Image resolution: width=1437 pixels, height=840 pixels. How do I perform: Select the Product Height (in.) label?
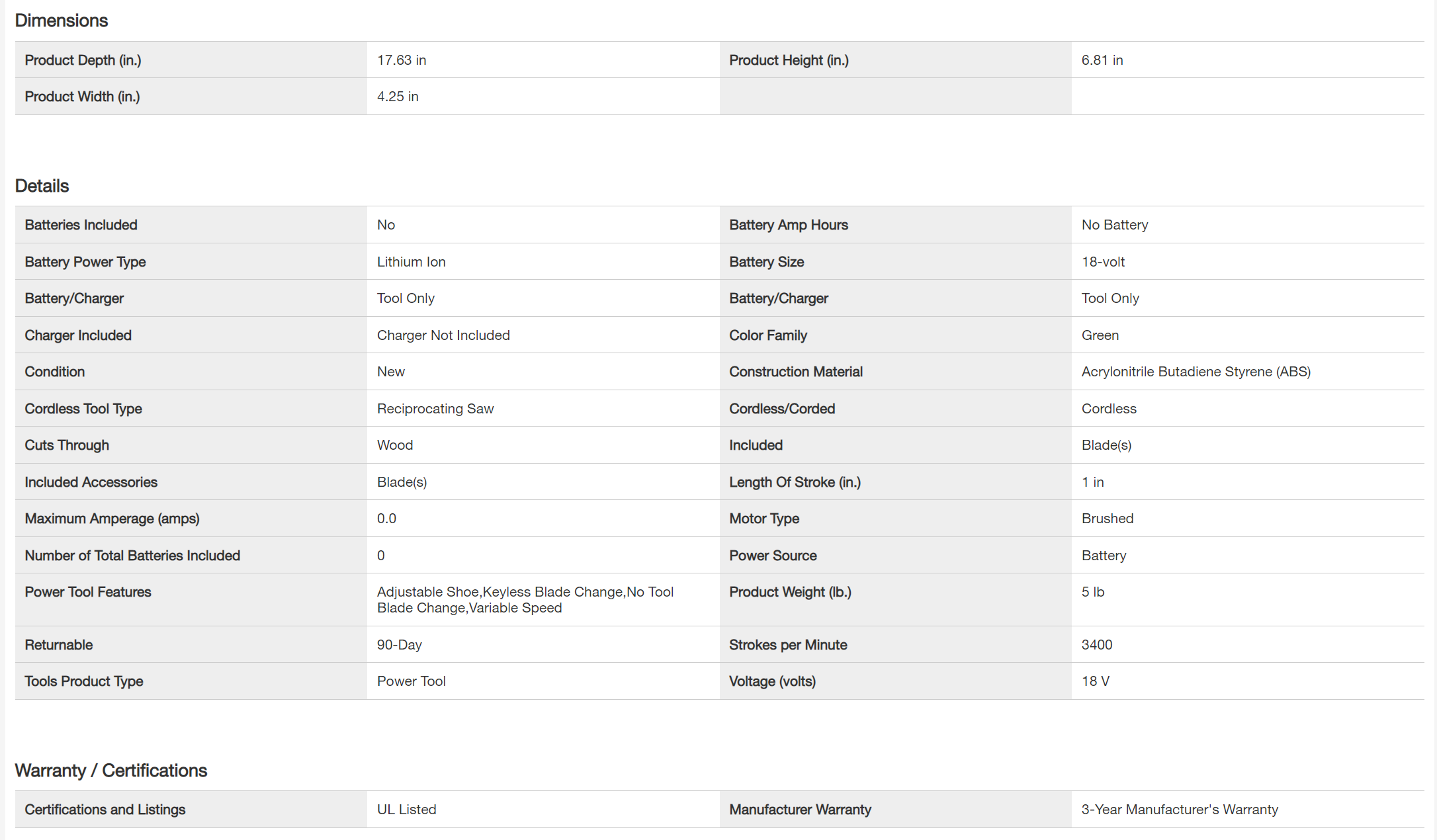pos(789,60)
